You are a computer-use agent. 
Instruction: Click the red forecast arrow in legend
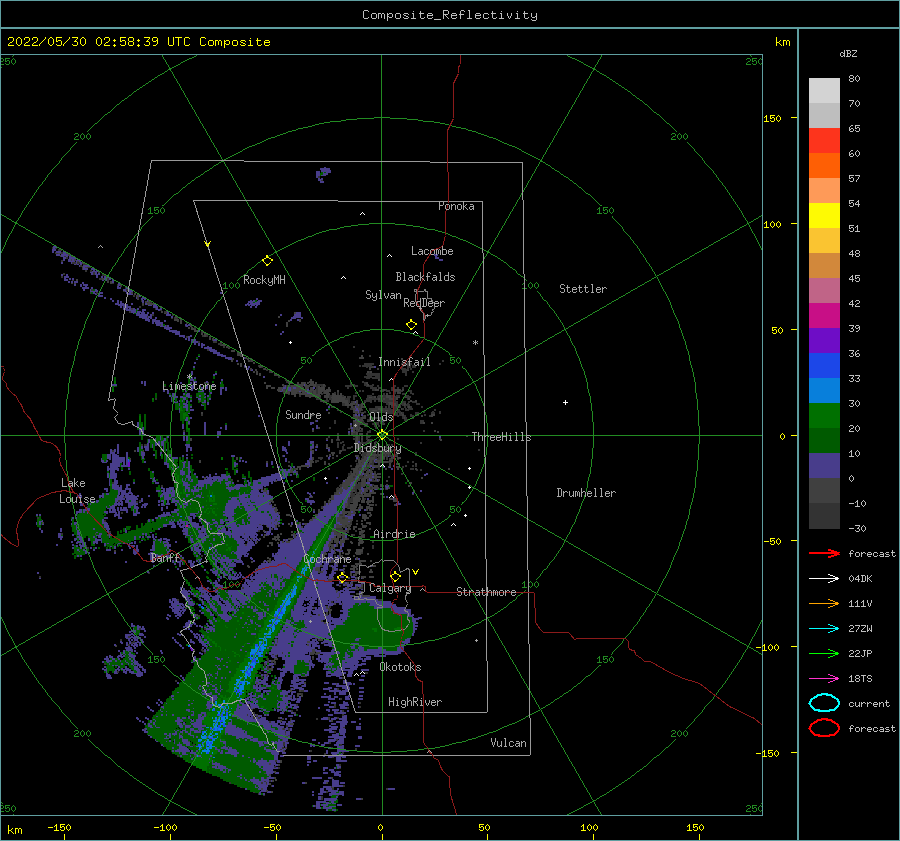[x=824, y=553]
